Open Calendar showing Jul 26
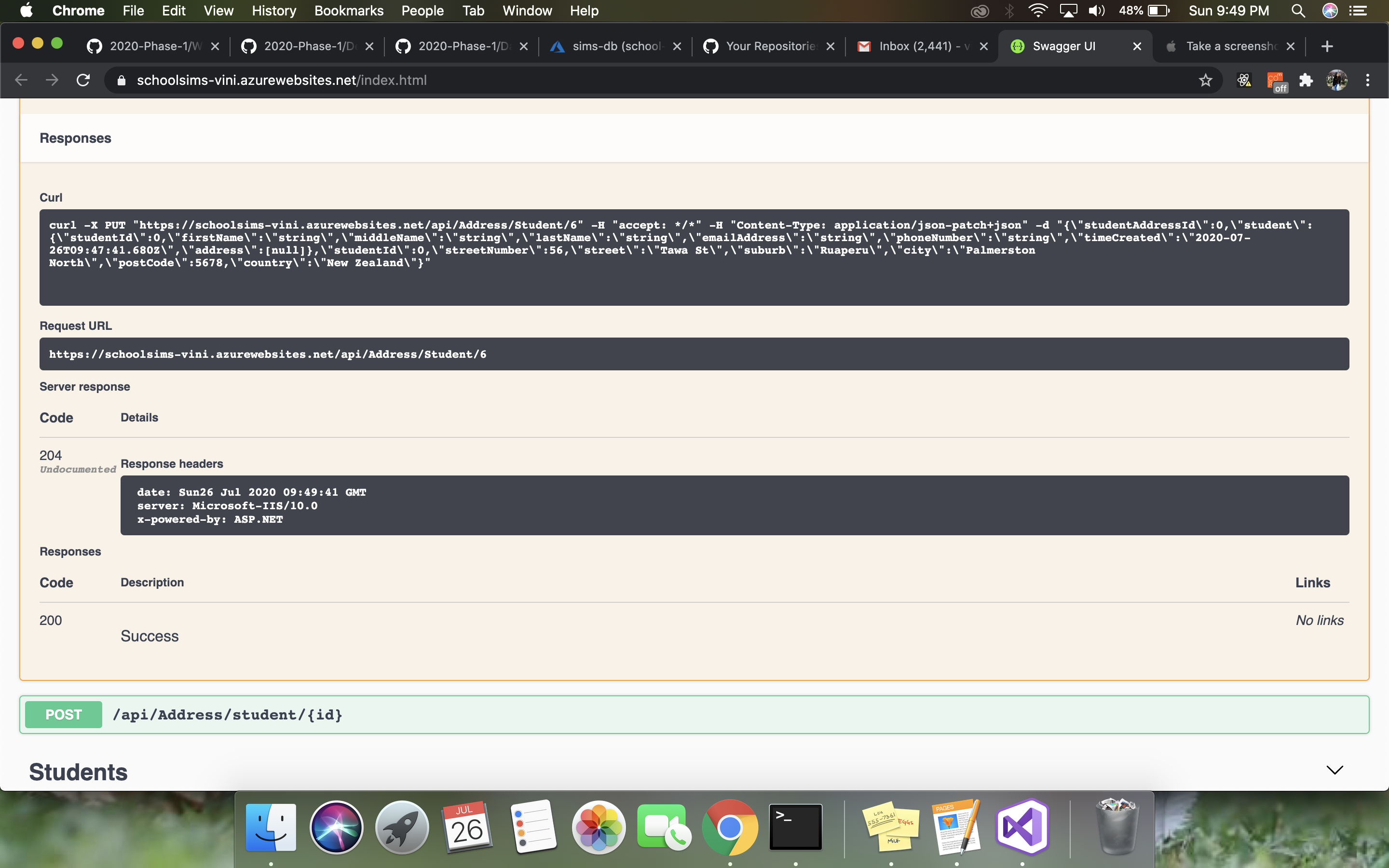The width and height of the screenshot is (1389, 868). pos(467,827)
